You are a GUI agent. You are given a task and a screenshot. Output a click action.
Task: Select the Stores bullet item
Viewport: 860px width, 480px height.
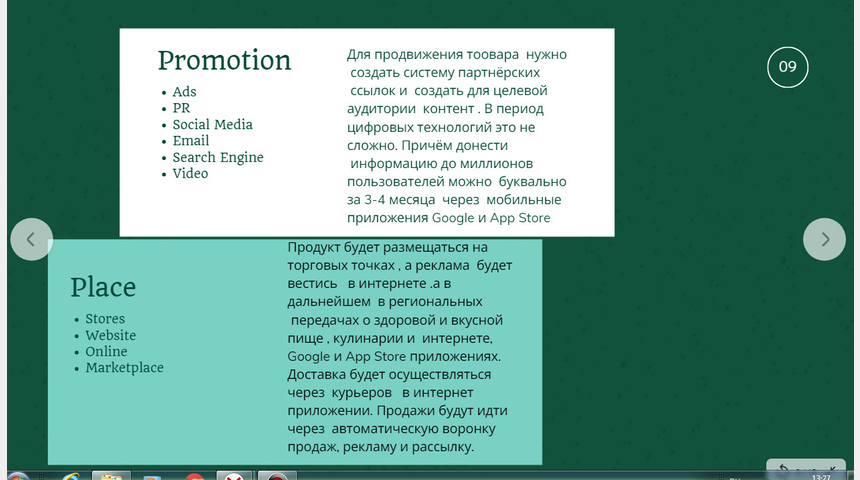pyautogui.click(x=105, y=319)
